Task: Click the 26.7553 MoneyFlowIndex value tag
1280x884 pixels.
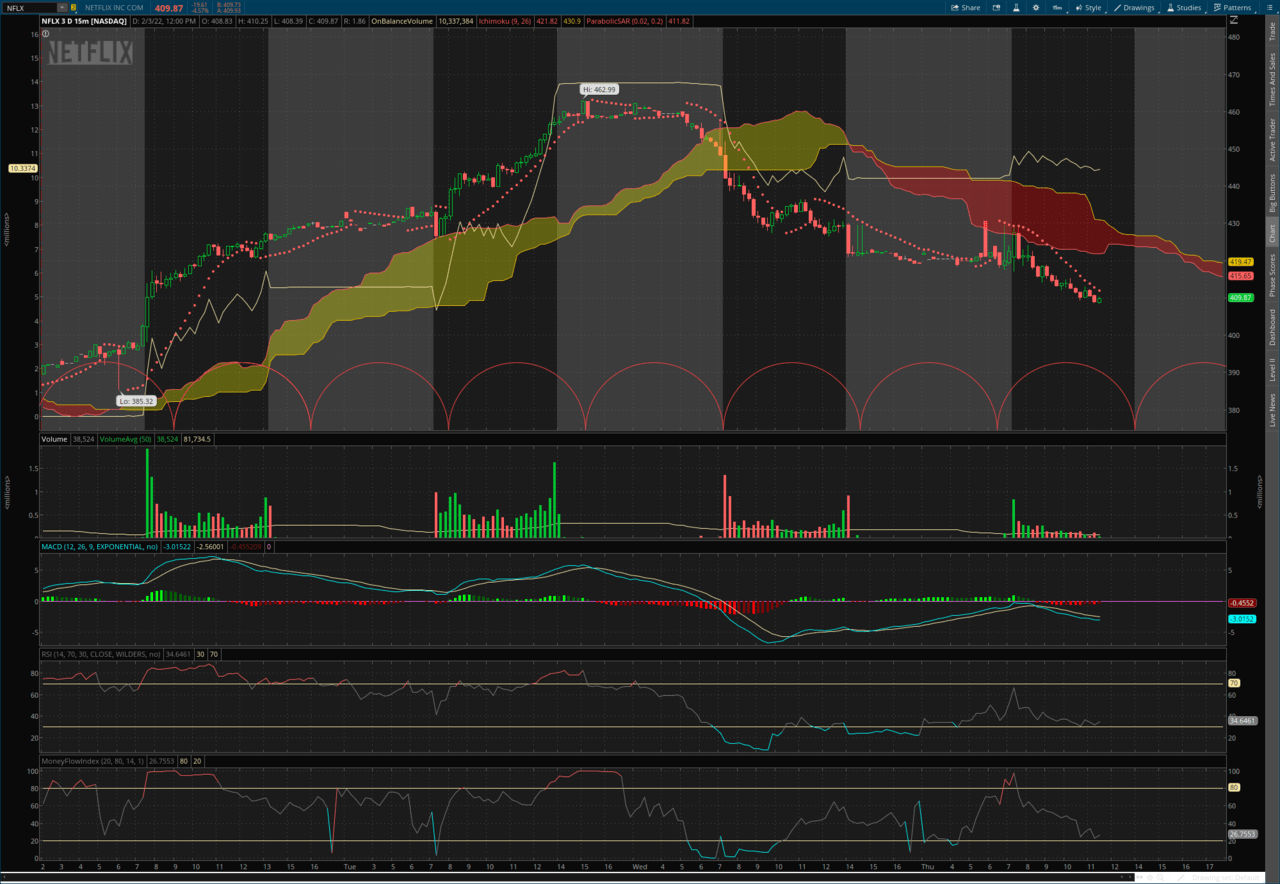Action: (x=1241, y=834)
